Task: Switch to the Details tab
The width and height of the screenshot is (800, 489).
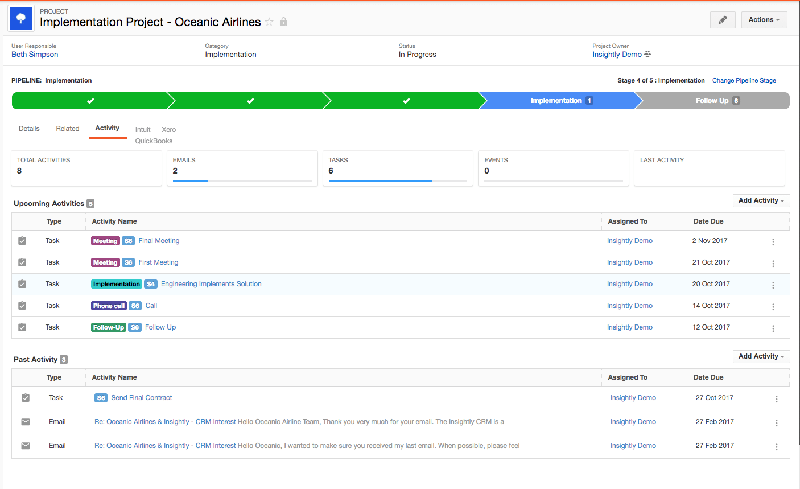Action: click(28, 128)
